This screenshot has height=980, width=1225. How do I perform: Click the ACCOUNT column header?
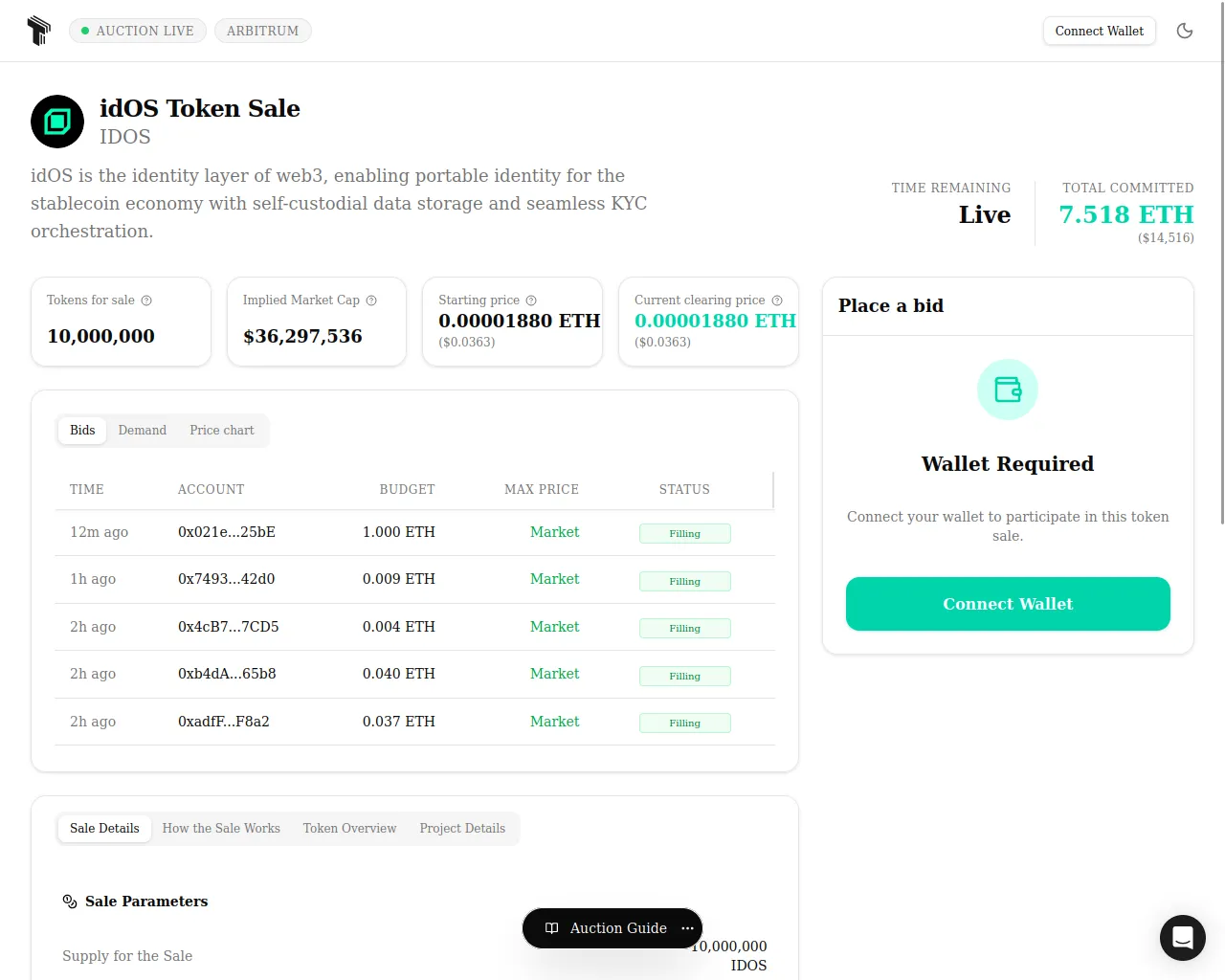[212, 489]
